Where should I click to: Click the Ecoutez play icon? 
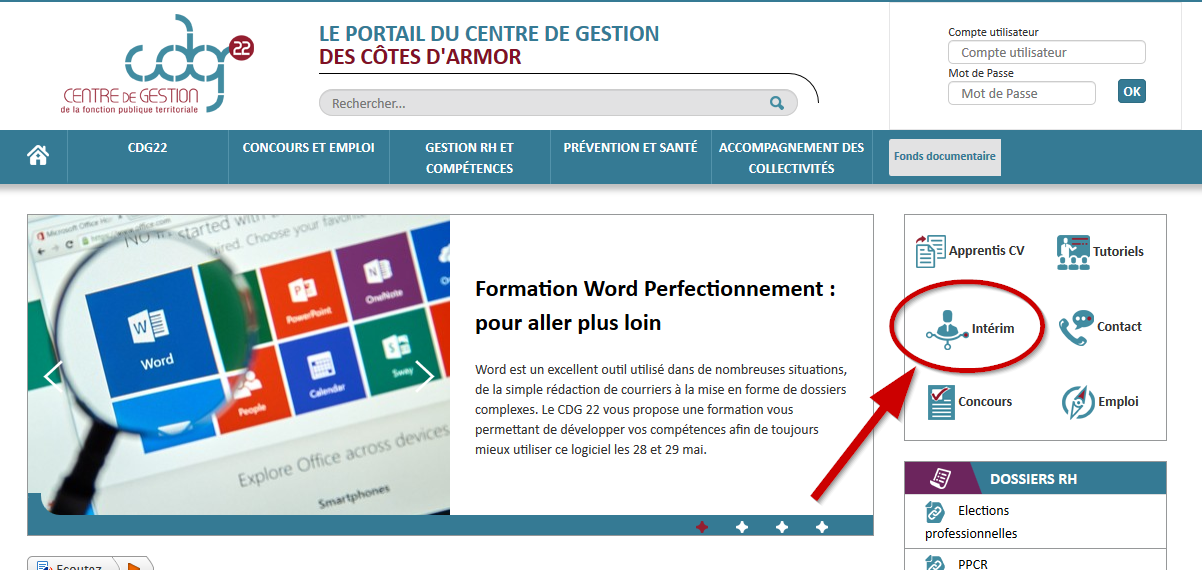(x=134, y=566)
